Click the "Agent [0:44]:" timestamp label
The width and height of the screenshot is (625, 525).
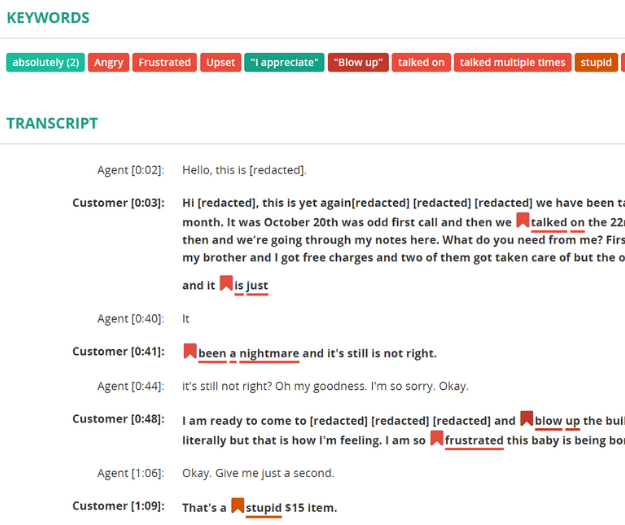[x=131, y=386]
